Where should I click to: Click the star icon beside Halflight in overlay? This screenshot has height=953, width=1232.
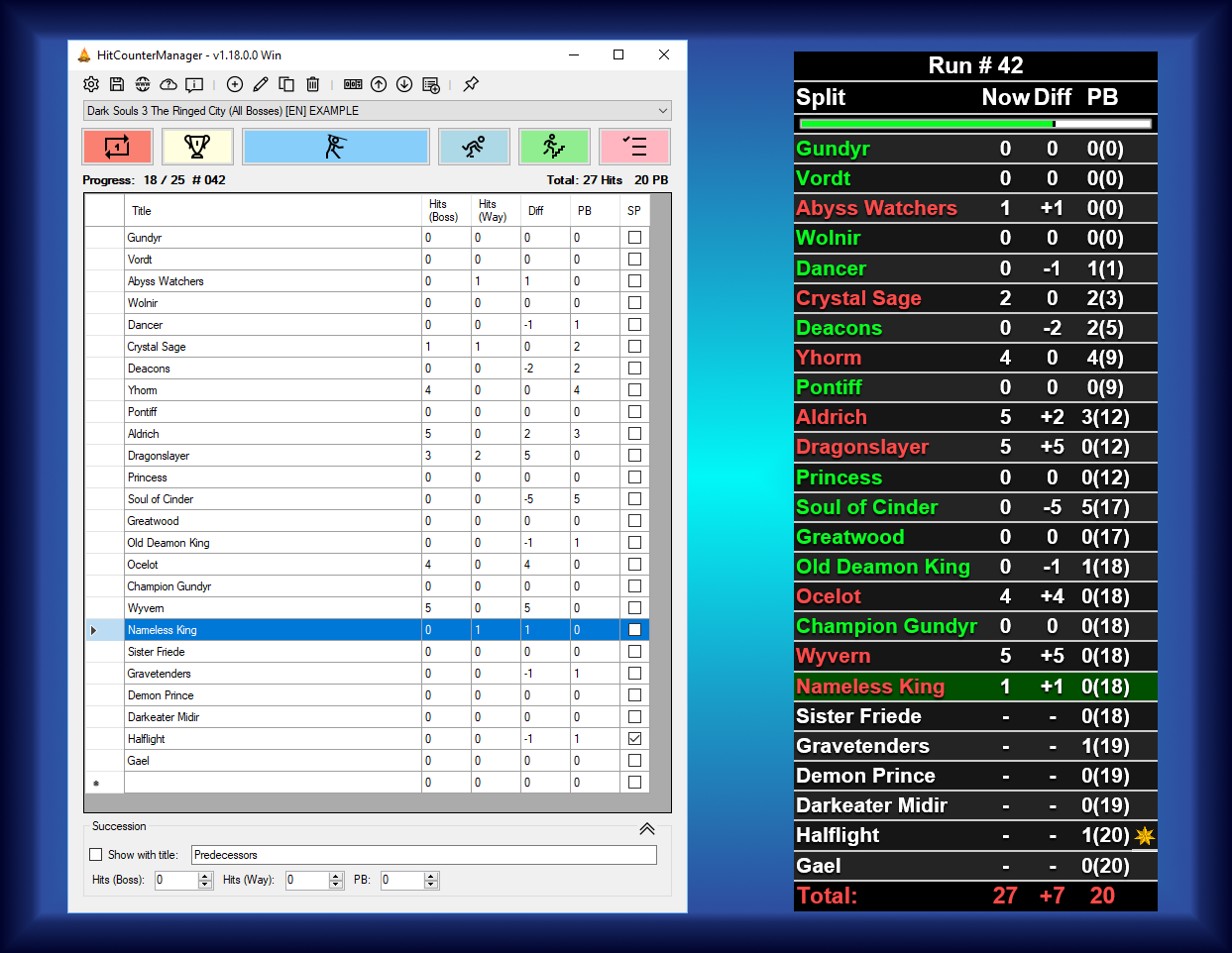(1144, 835)
